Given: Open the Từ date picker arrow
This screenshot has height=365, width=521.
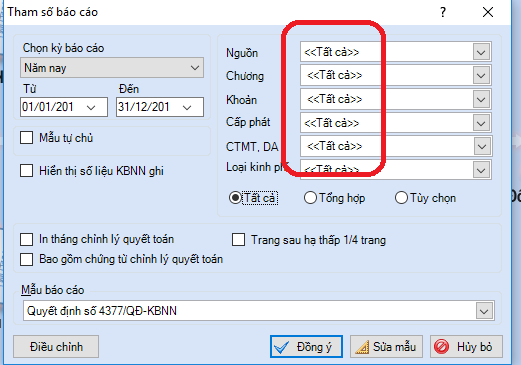Looking at the screenshot, I should coord(91,107).
